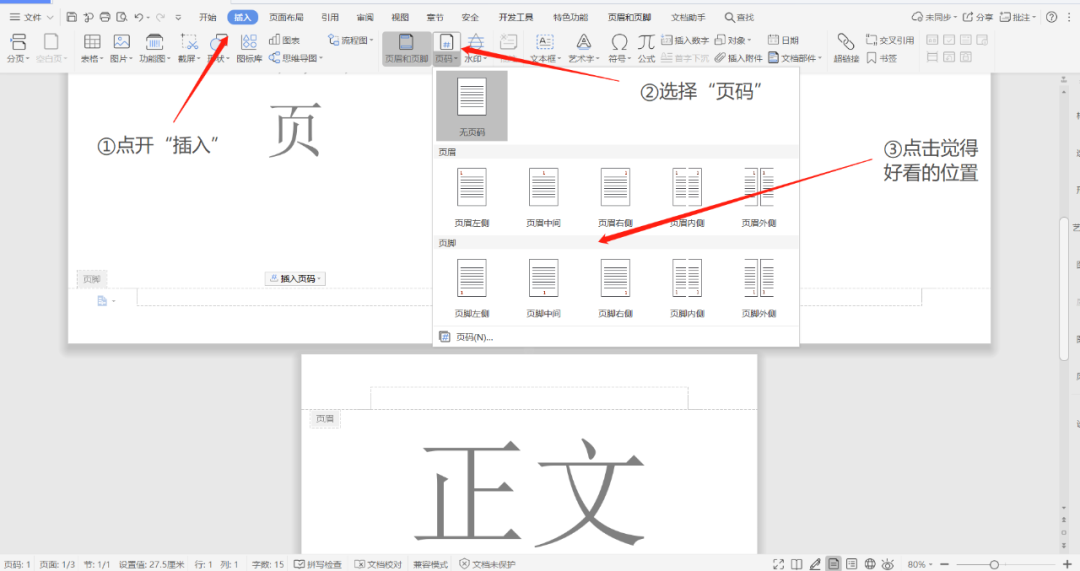Switch to the 页面布局 page layout tab
The image size is (1080, 571).
[286, 17]
